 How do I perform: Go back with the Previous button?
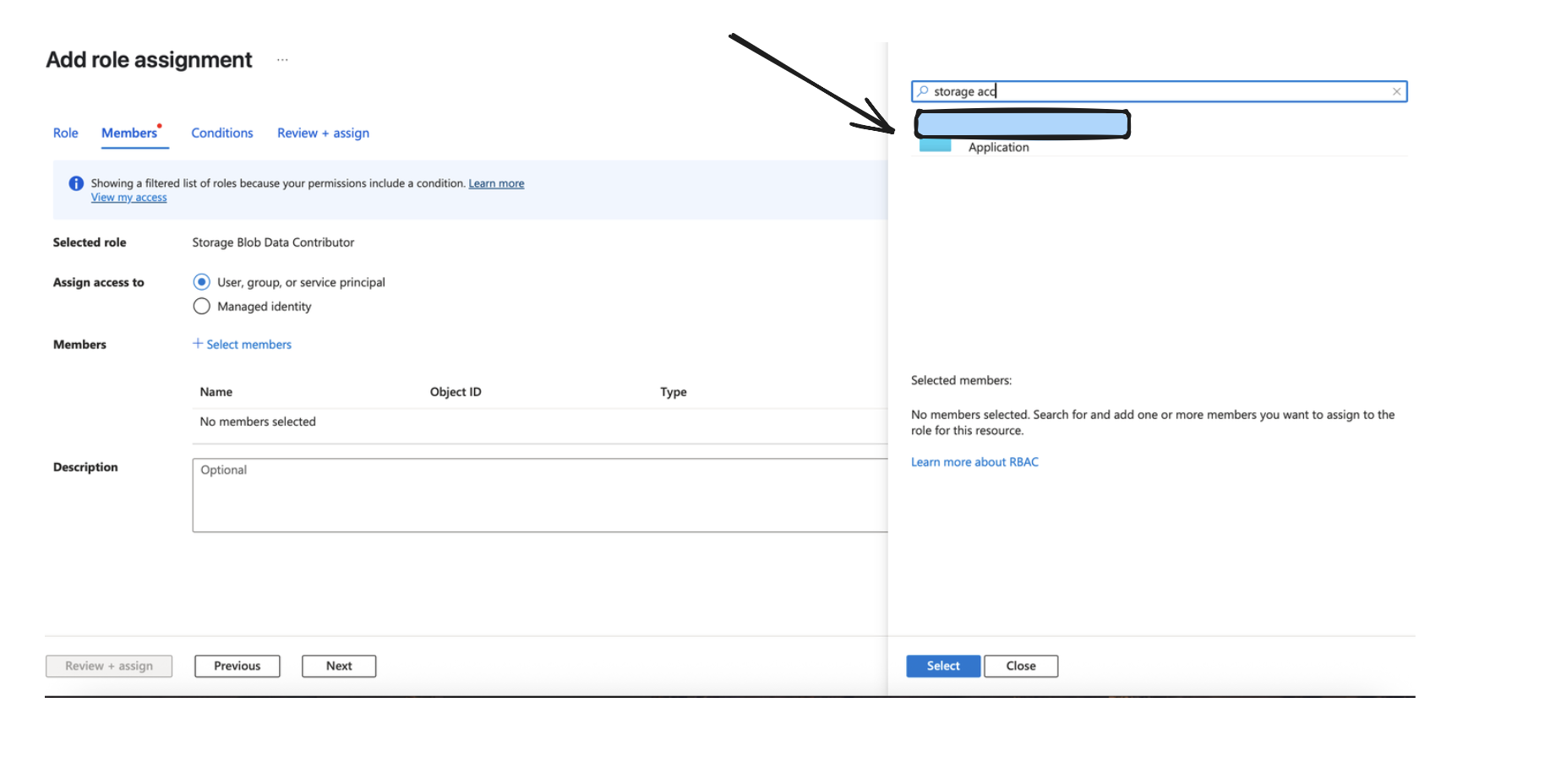tap(237, 666)
